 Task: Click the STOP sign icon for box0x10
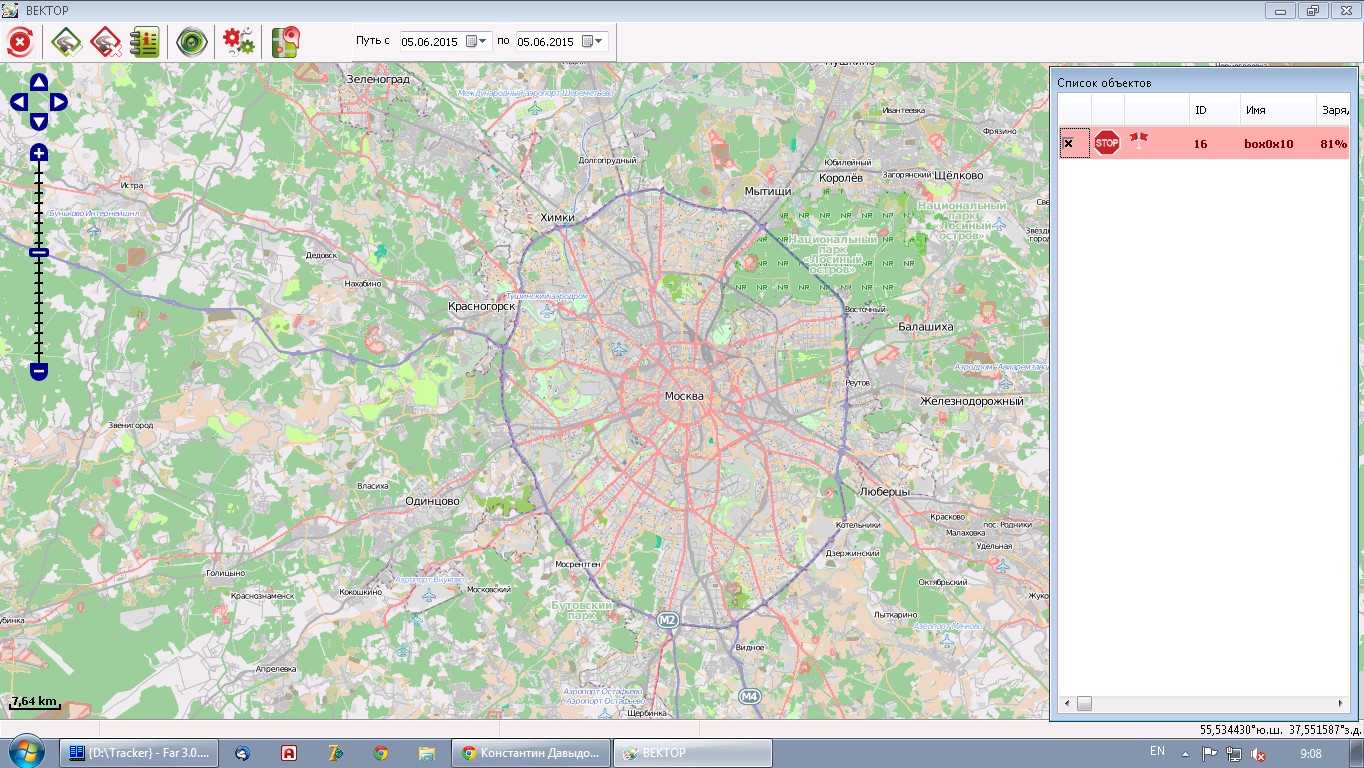(1107, 143)
